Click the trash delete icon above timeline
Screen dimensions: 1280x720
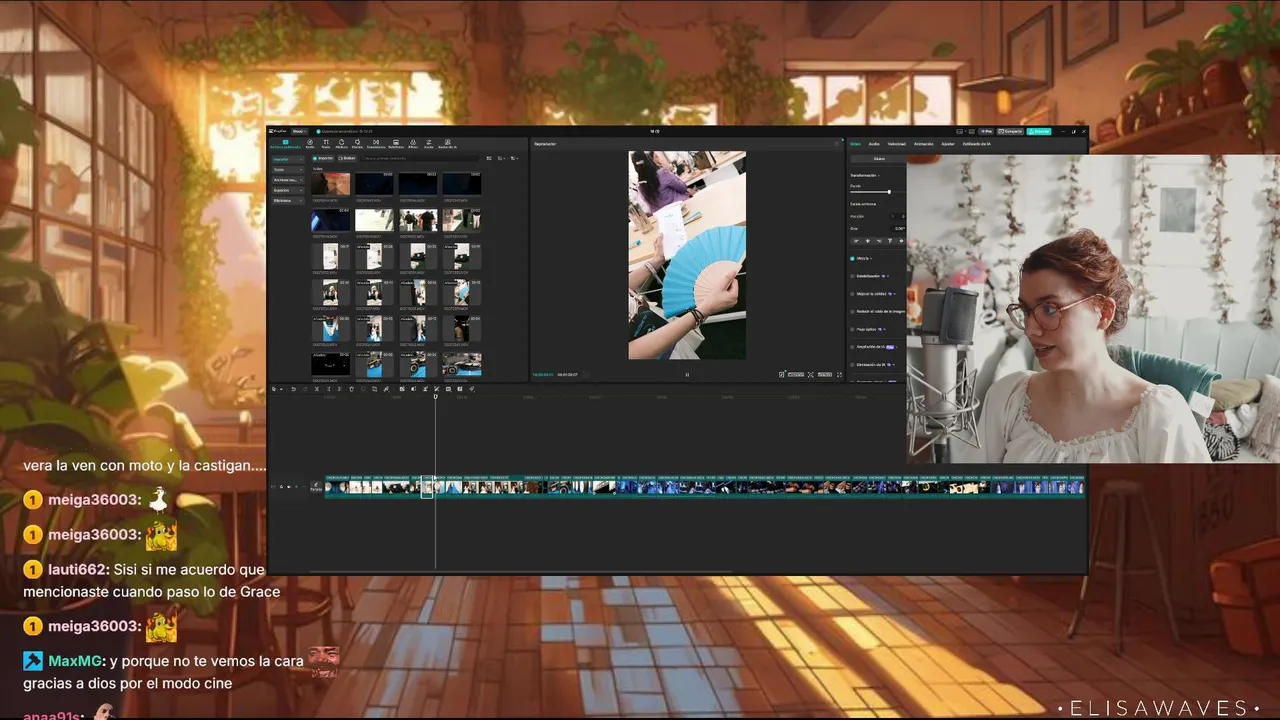[x=351, y=389]
